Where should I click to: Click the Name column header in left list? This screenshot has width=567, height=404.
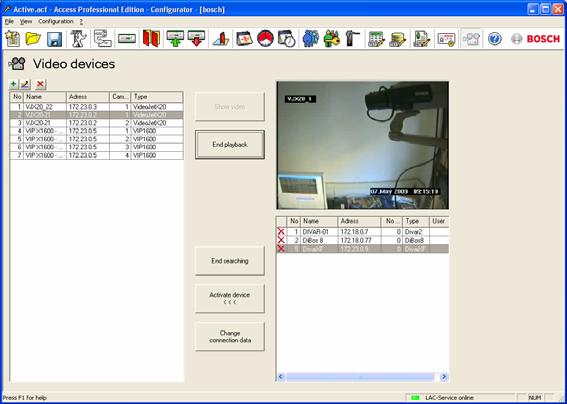point(45,97)
